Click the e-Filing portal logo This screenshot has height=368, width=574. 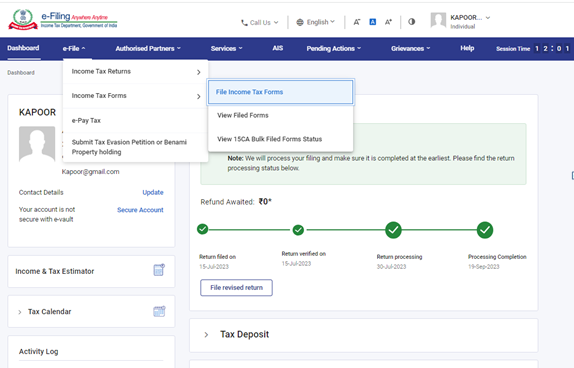click(x=63, y=20)
